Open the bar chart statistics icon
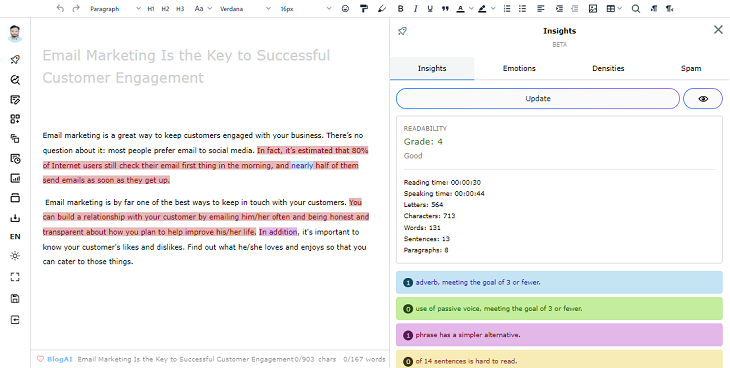This screenshot has height=368, width=730. click(x=15, y=178)
